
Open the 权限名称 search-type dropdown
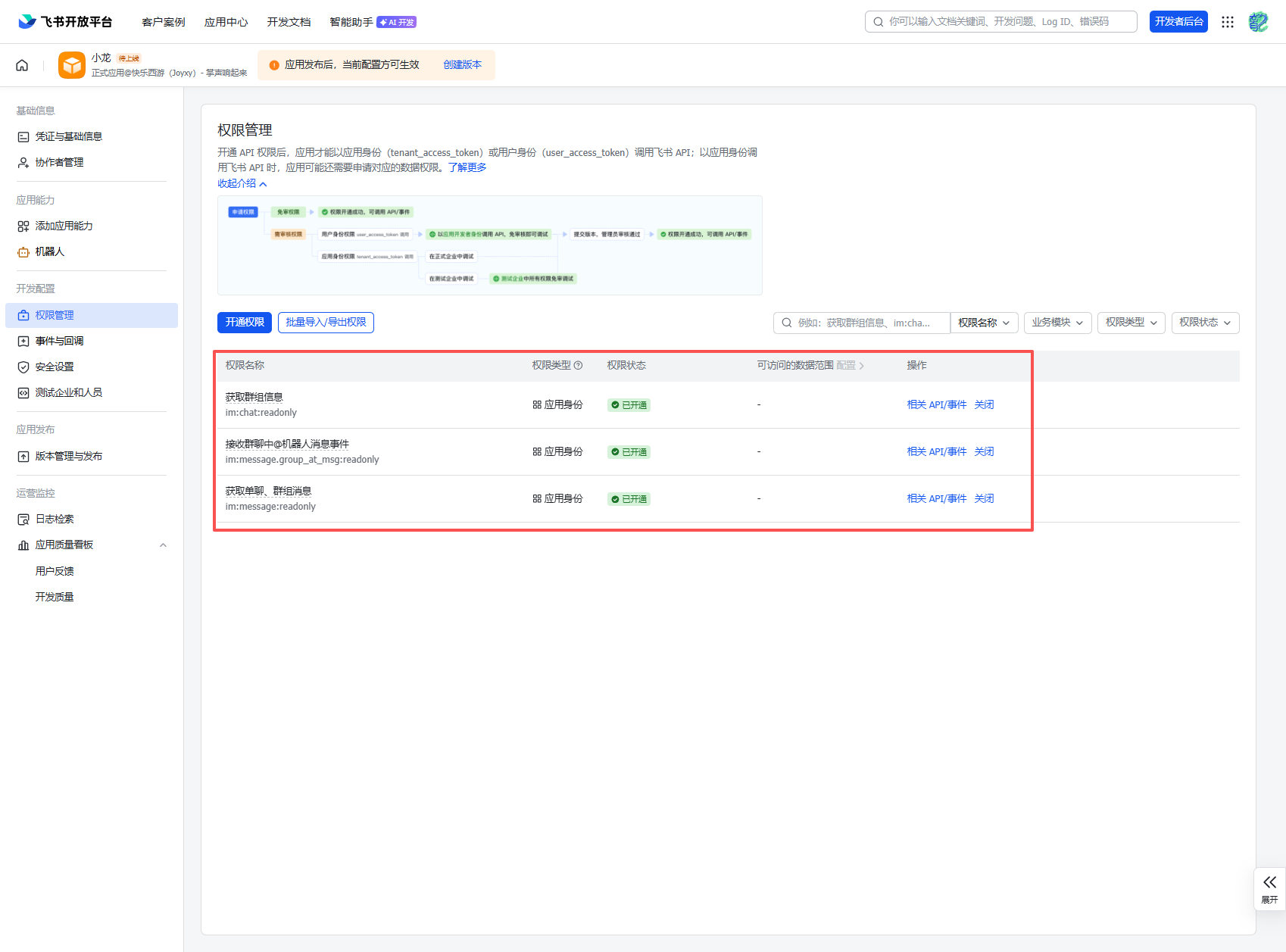click(984, 323)
